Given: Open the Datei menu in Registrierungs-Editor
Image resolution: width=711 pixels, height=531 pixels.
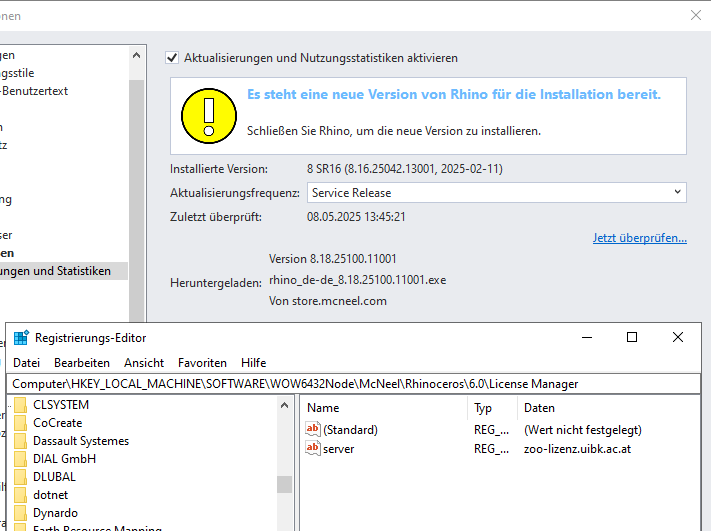Looking at the screenshot, I should point(26,363).
